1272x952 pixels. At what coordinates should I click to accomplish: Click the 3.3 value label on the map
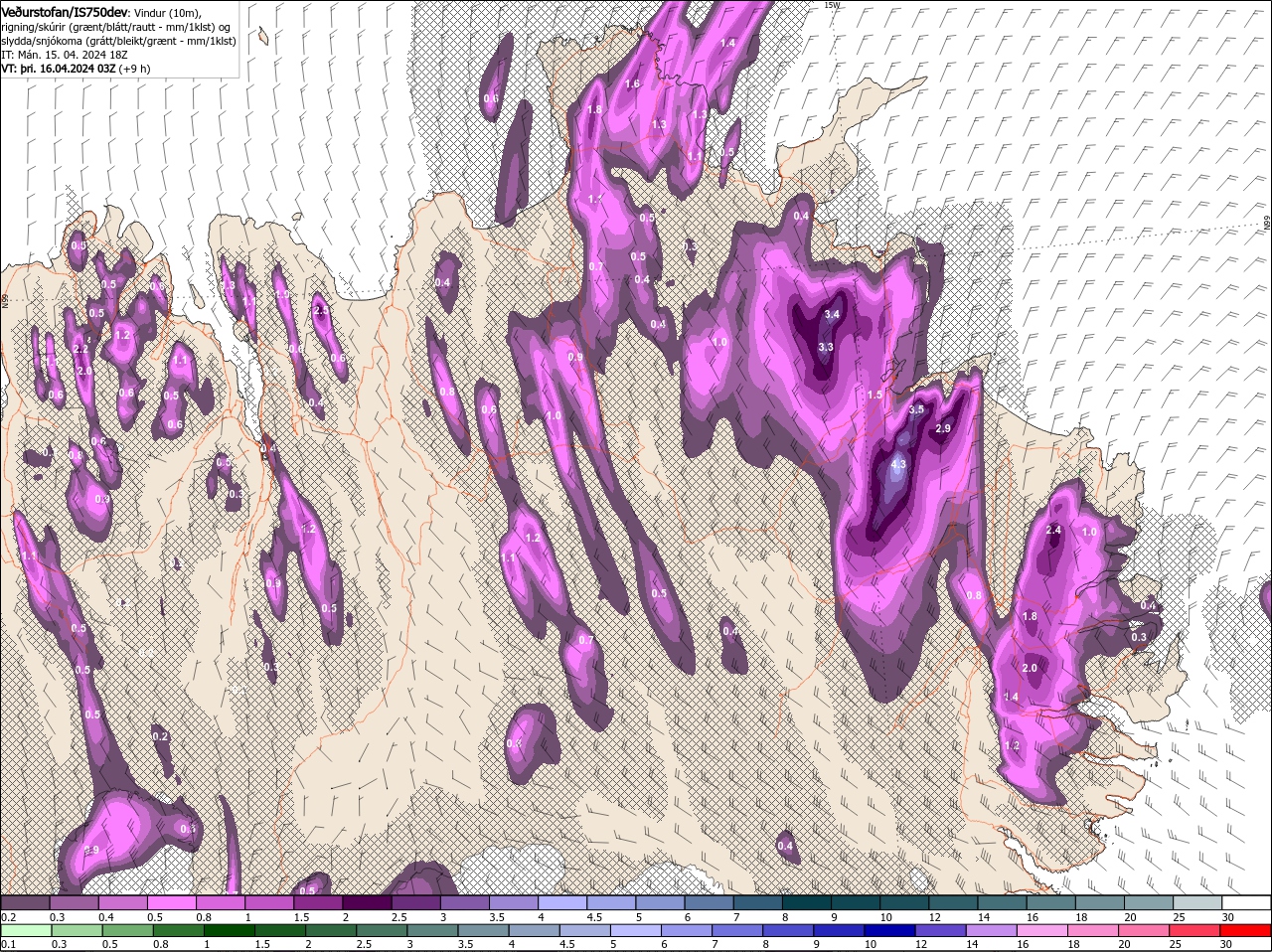826,348
